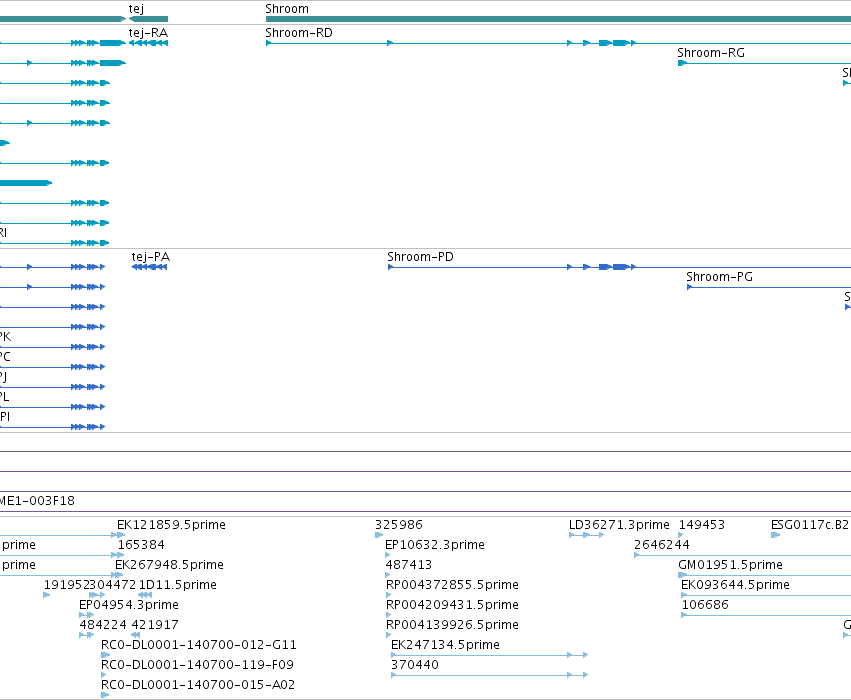Click the tej-RA transcript label
851x700 pixels.
148,33
